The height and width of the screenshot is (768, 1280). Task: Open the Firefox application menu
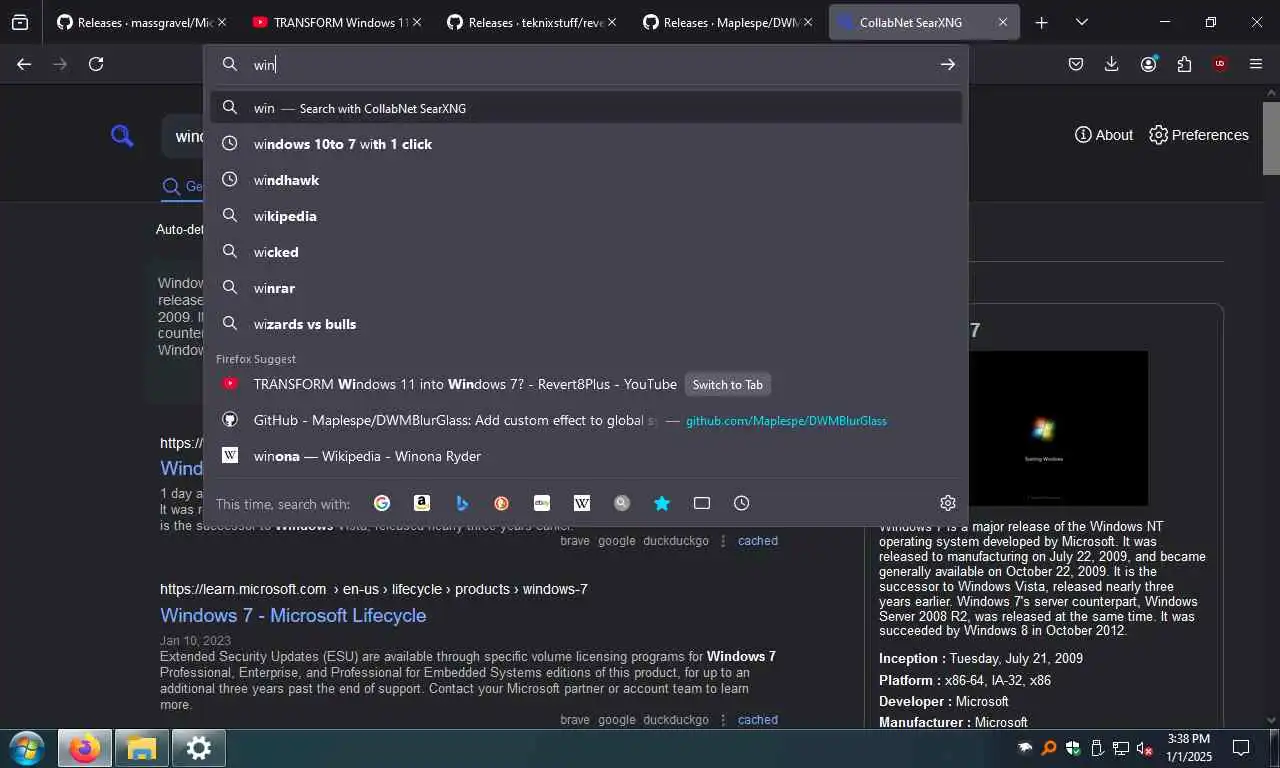pos(1256,64)
